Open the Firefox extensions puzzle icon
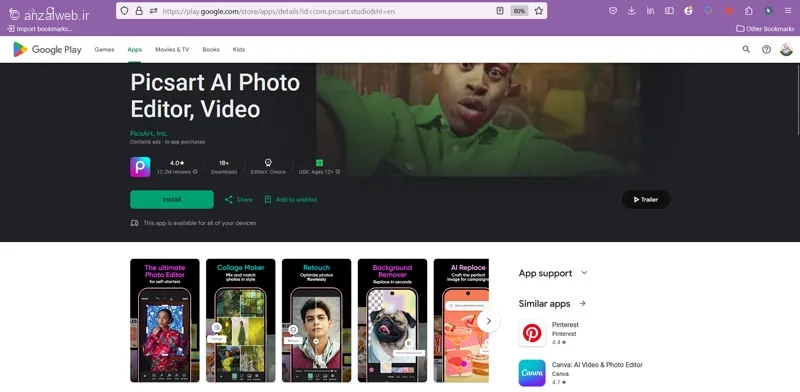 click(x=748, y=11)
